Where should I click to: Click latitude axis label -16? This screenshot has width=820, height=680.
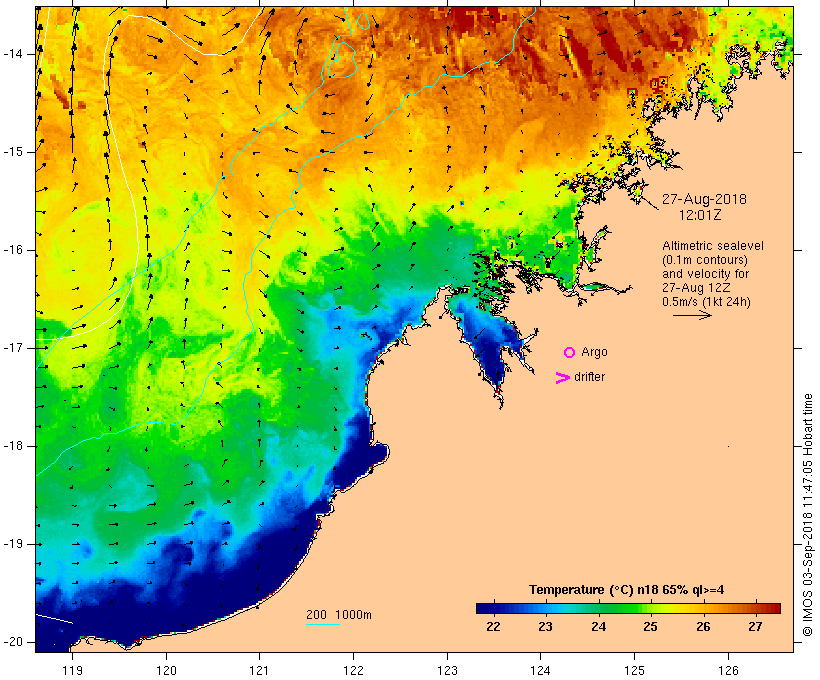tap(13, 250)
